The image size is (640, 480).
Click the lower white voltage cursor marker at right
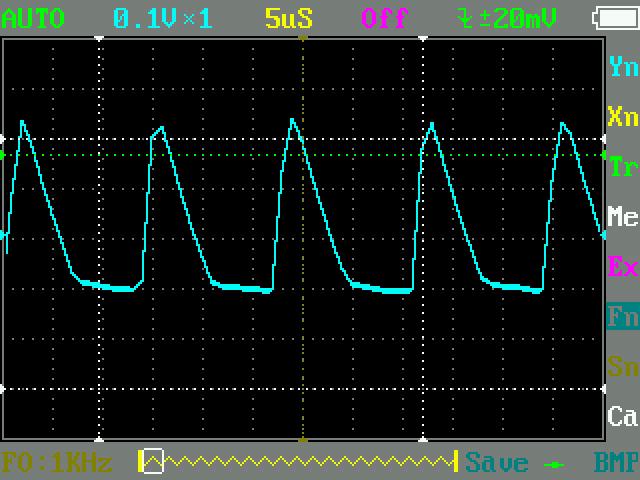604,389
